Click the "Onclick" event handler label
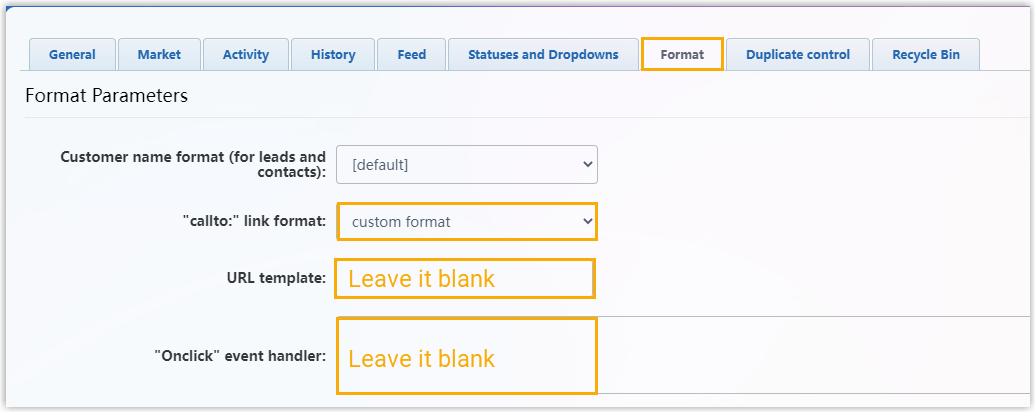Viewport: 1036px width, 413px height. pos(240,356)
